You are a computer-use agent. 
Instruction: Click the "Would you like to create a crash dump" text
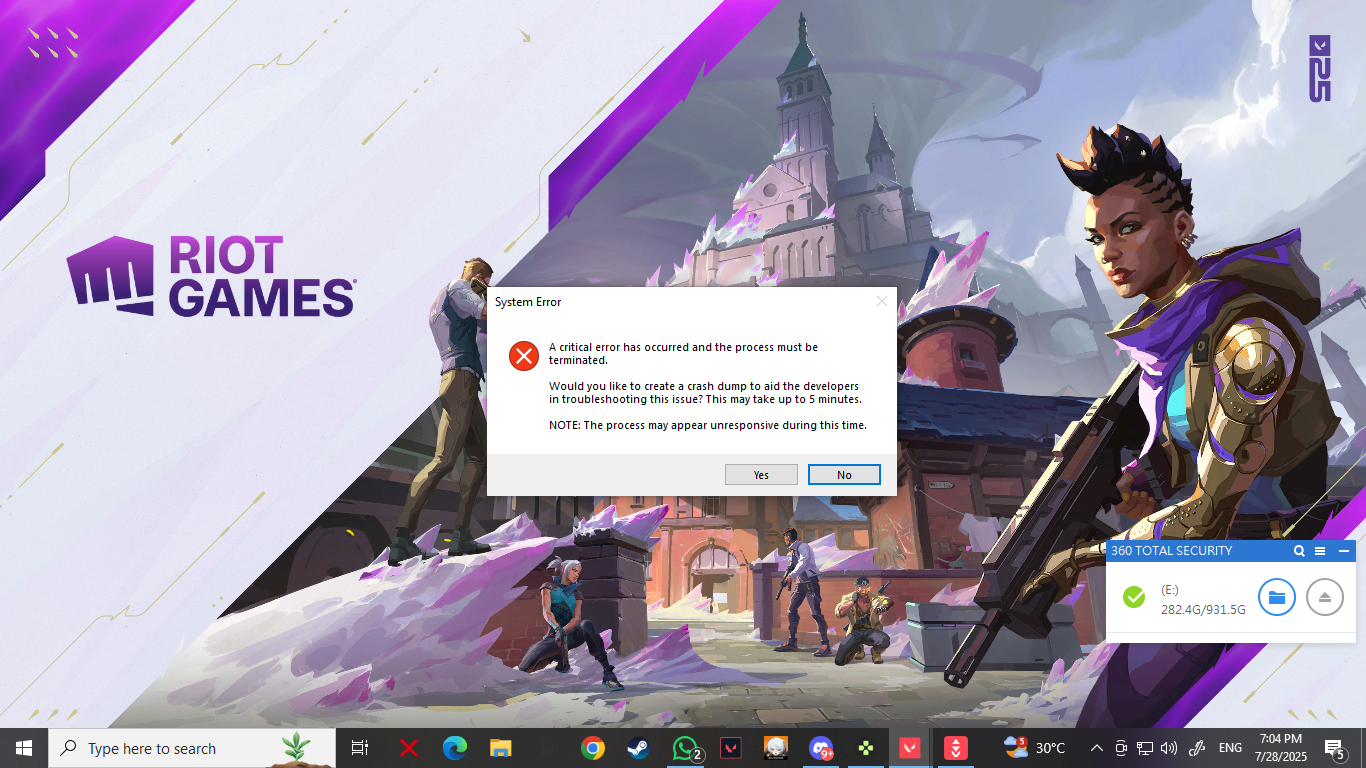coord(705,392)
